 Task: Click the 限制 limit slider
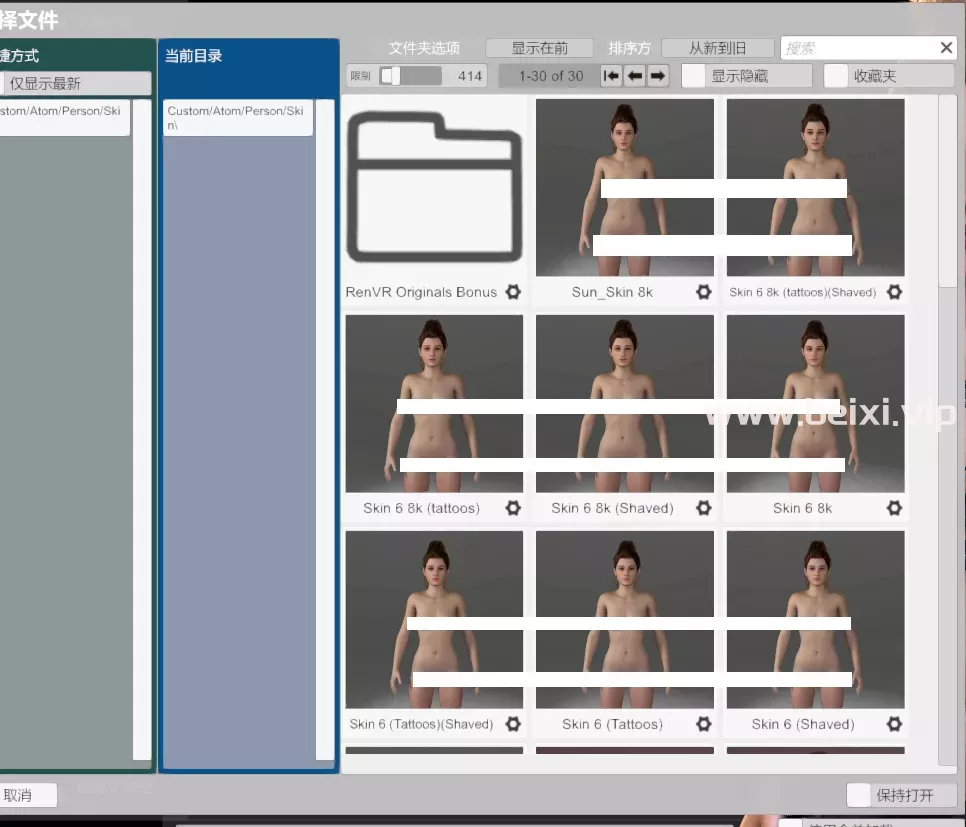(410, 76)
